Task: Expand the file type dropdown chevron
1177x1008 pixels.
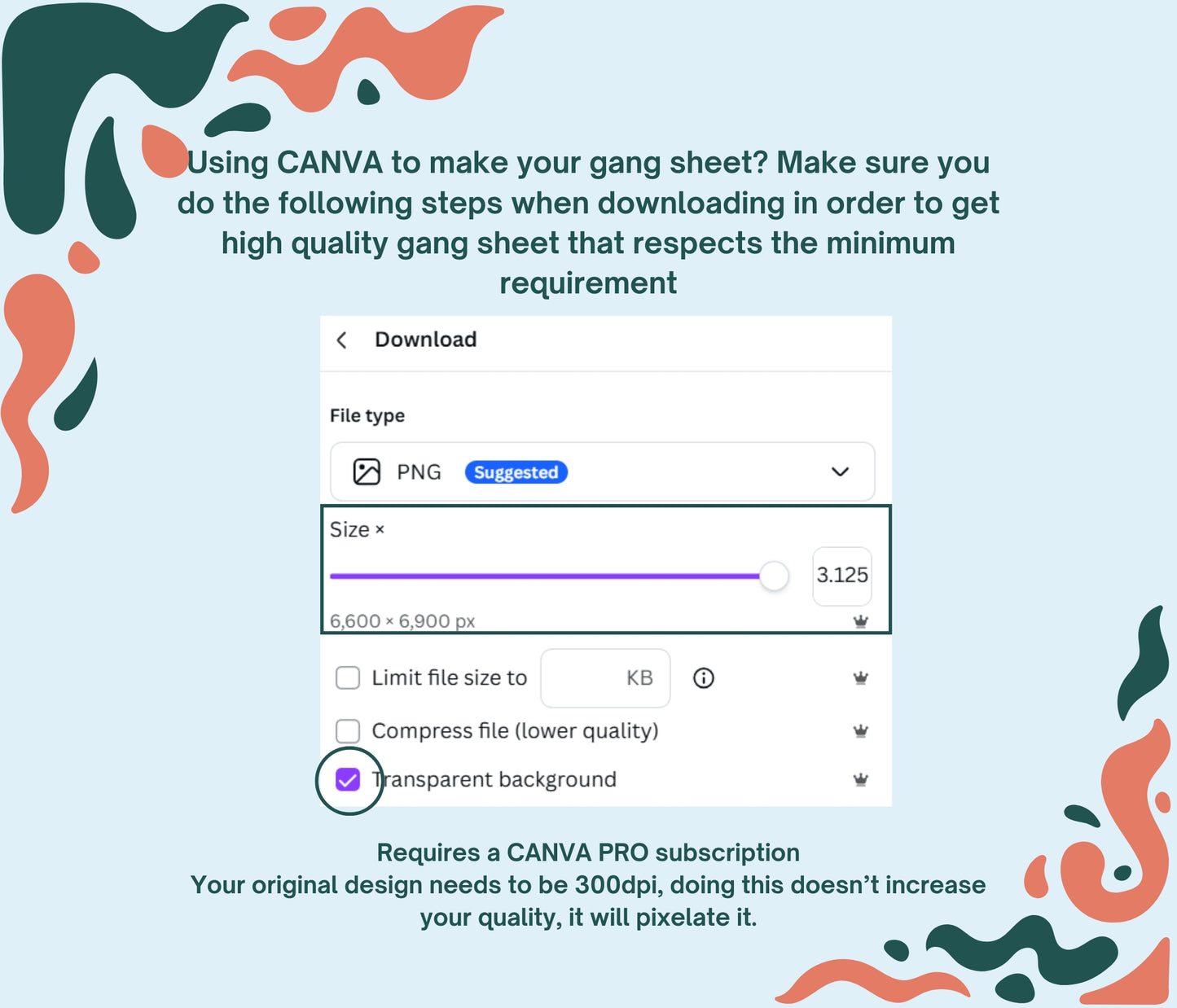Action: (x=840, y=472)
